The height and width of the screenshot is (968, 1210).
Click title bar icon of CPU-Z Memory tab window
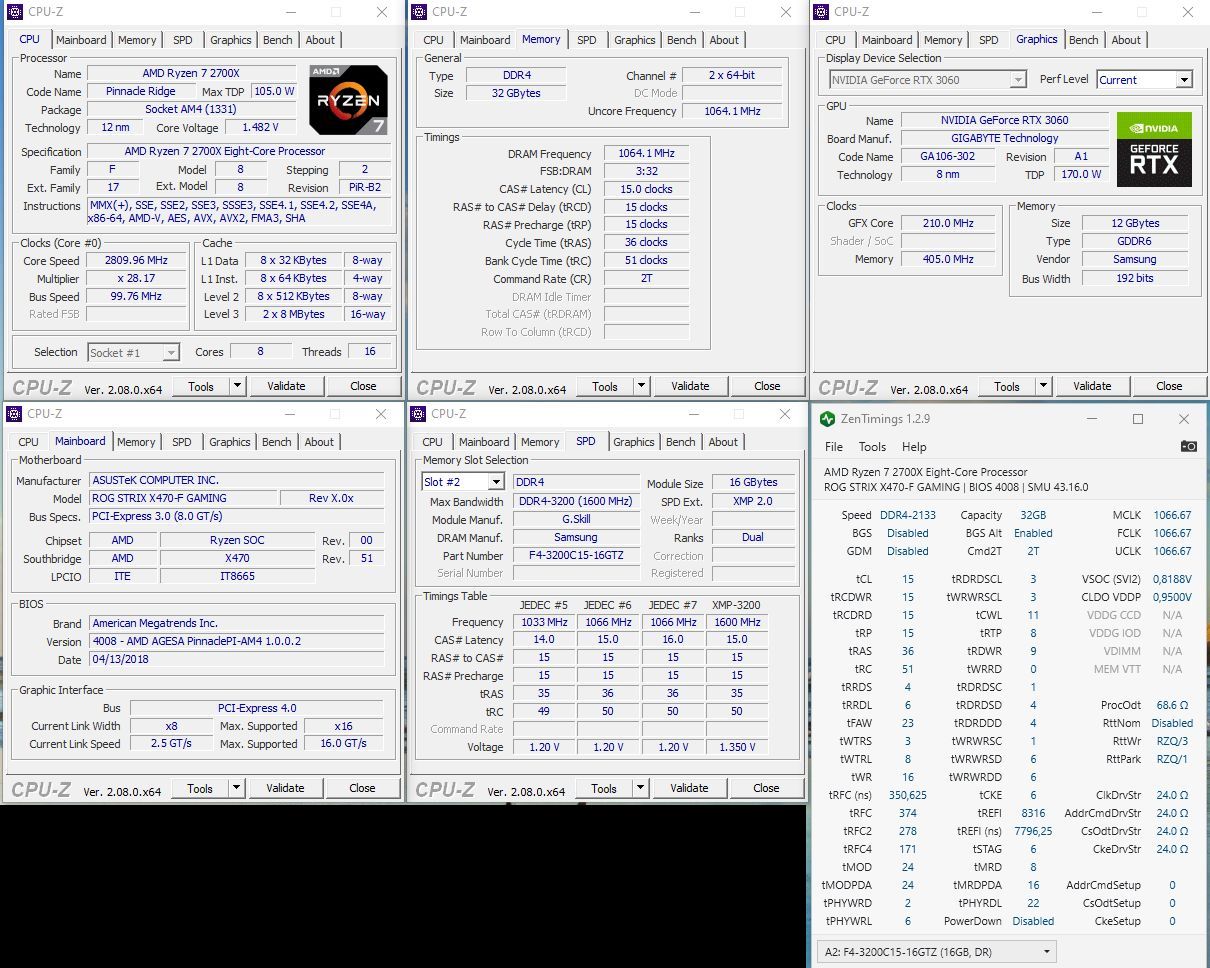[418, 12]
